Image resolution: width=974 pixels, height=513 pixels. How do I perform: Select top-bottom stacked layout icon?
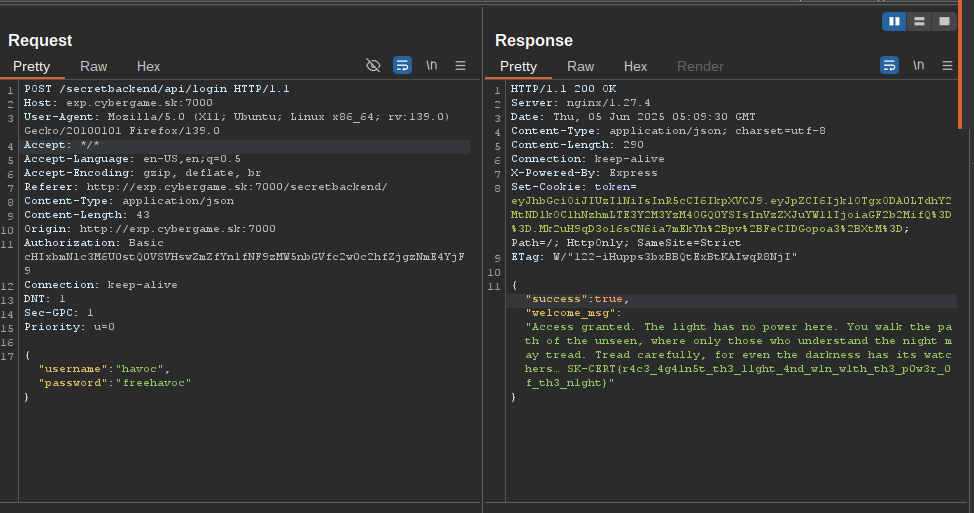(x=919, y=21)
